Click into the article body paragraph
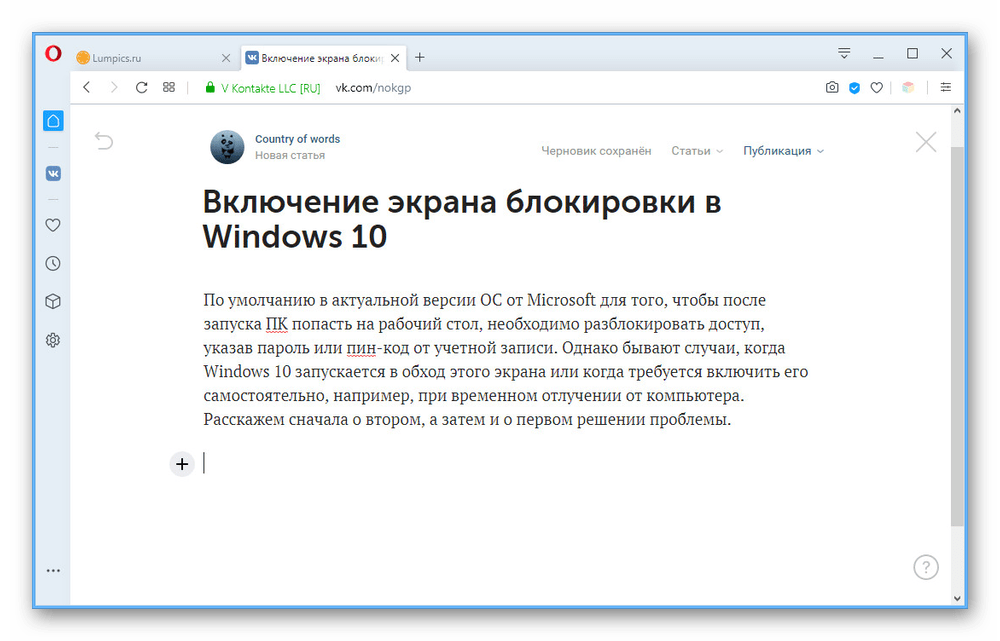 (506, 360)
